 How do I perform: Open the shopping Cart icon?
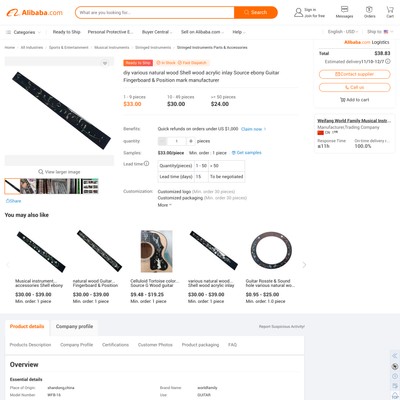point(390,10)
